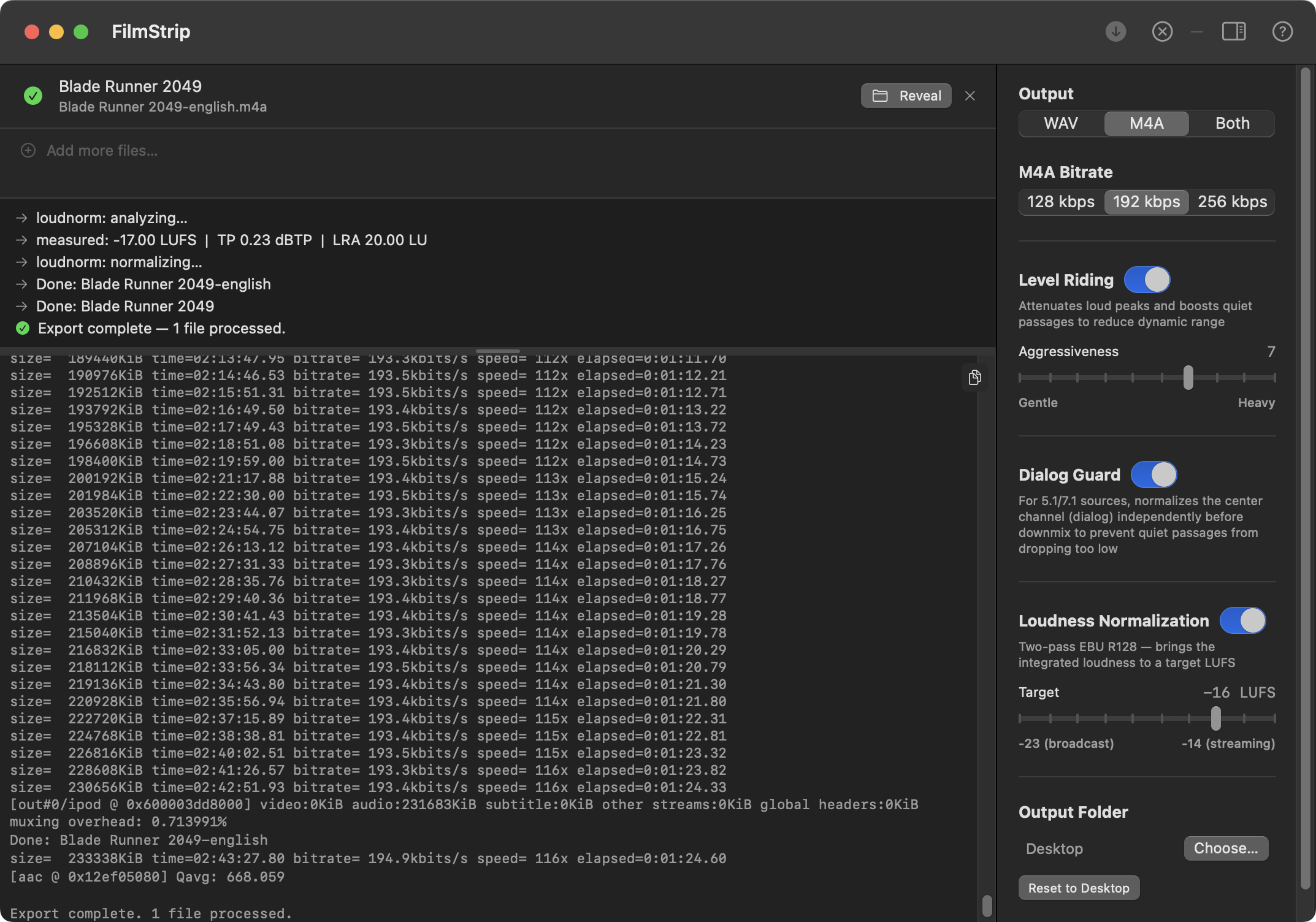This screenshot has width=1316, height=922.
Task: Click the green checkmark beside Blade Runner 2049
Action: tap(33, 96)
